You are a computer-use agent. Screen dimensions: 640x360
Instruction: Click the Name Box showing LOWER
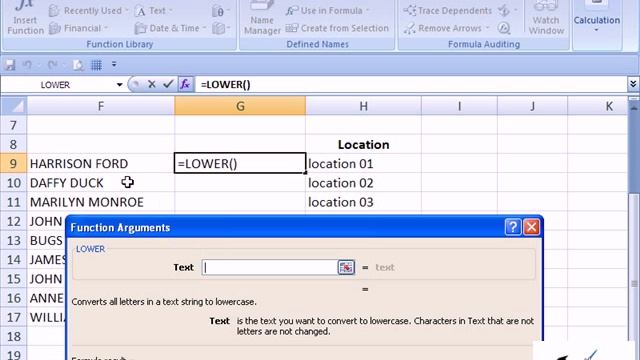[x=57, y=85]
